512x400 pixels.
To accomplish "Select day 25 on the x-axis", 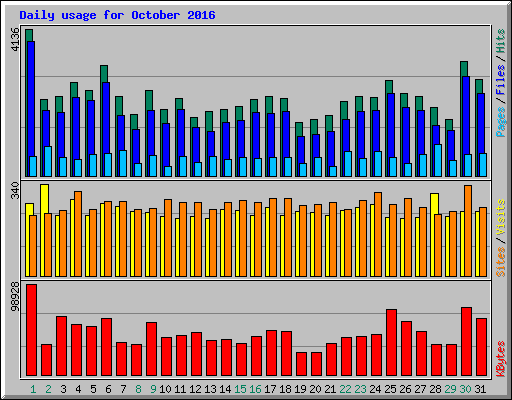I will coord(390,389).
